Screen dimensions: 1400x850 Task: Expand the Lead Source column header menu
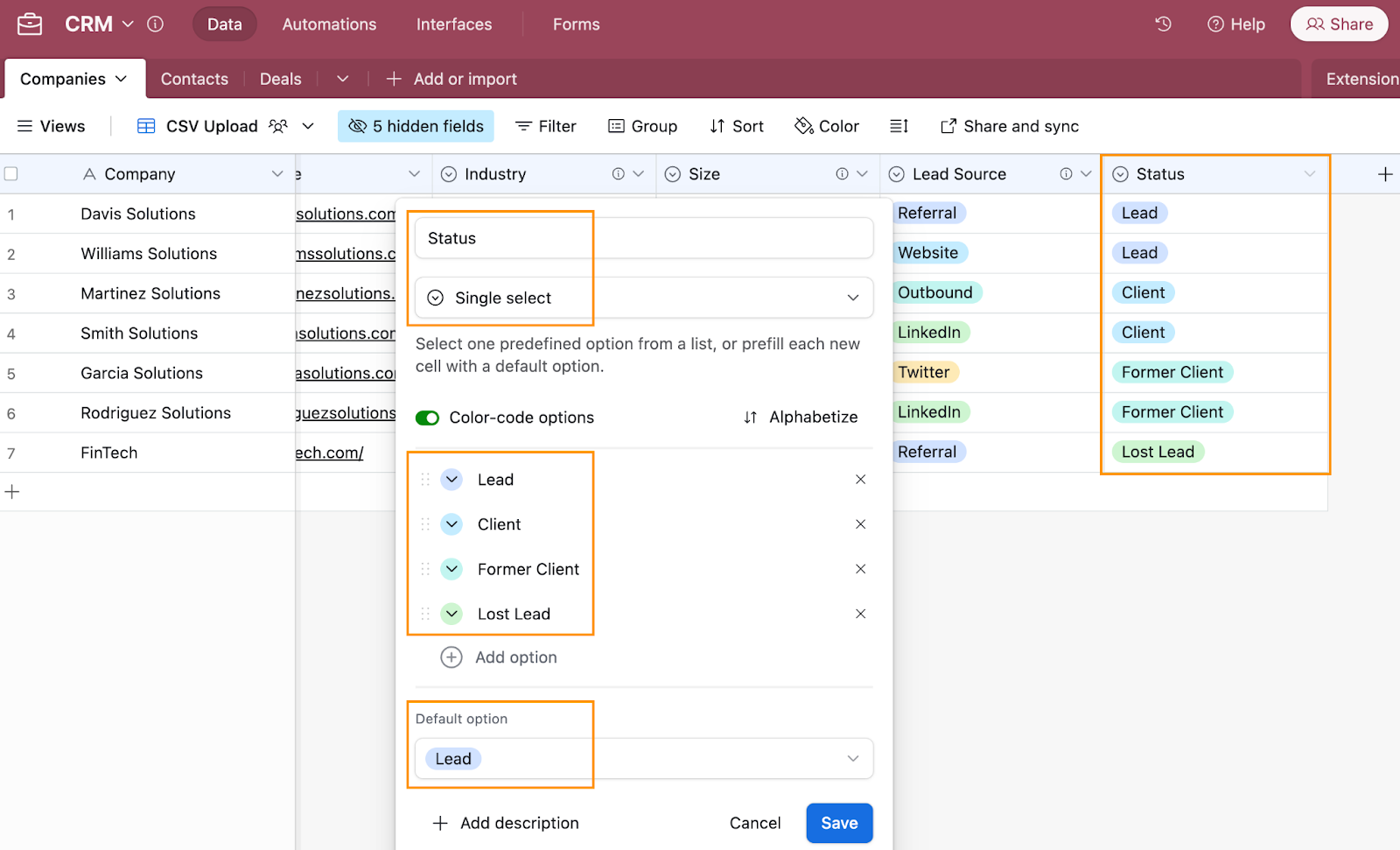tap(1087, 174)
